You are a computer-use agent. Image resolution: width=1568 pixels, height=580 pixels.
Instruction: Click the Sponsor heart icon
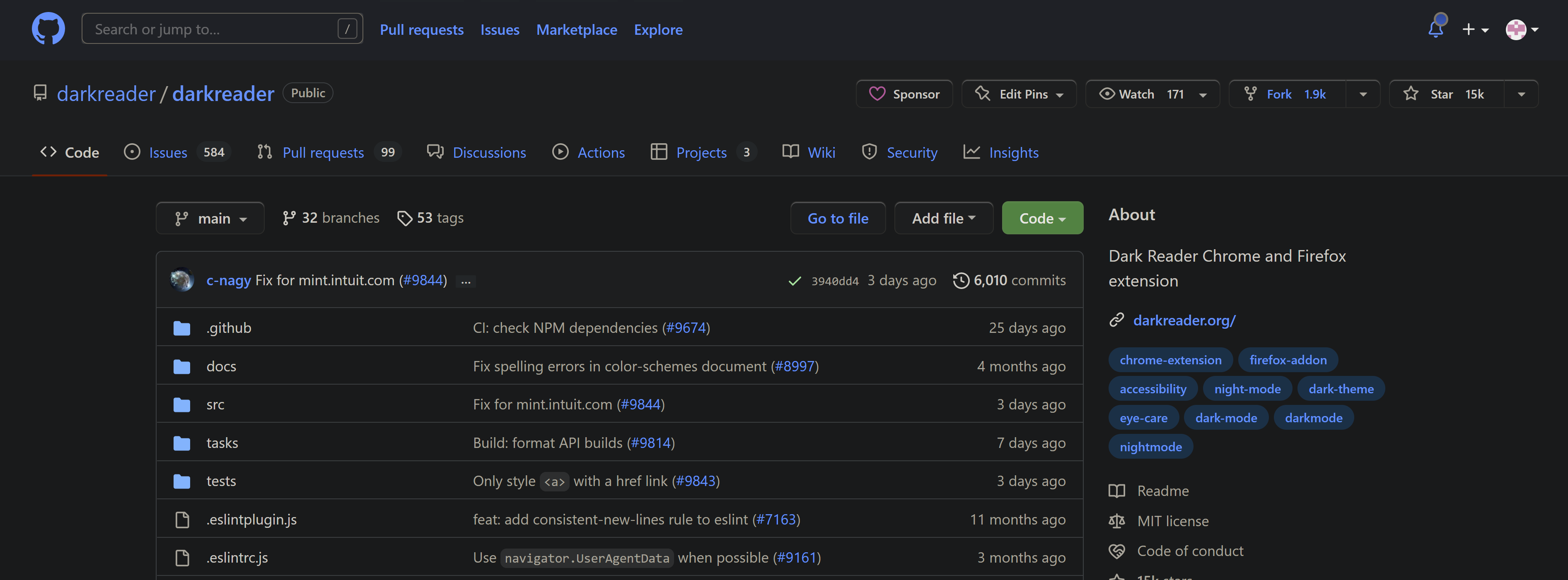click(x=877, y=94)
